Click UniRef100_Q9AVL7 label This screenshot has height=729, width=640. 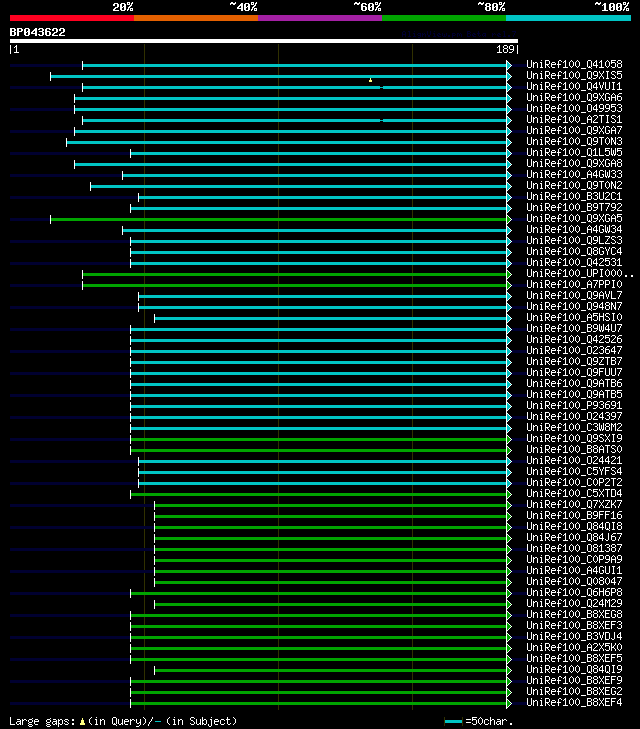click(574, 296)
